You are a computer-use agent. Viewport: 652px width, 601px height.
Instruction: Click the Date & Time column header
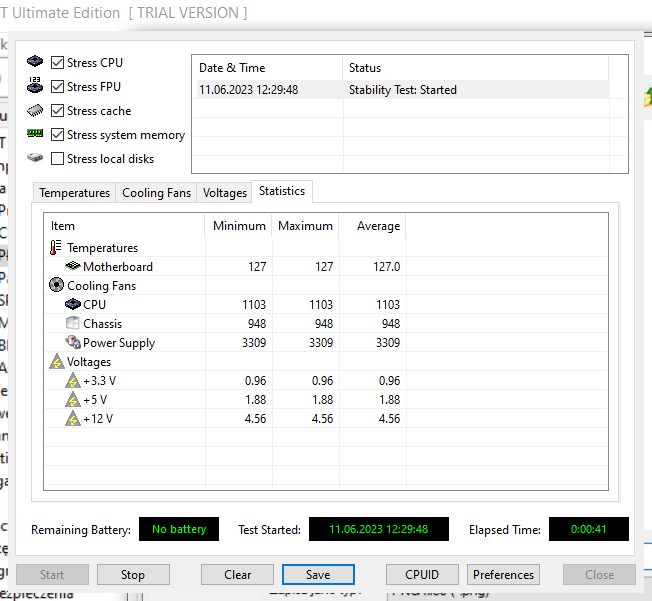pyautogui.click(x=267, y=68)
